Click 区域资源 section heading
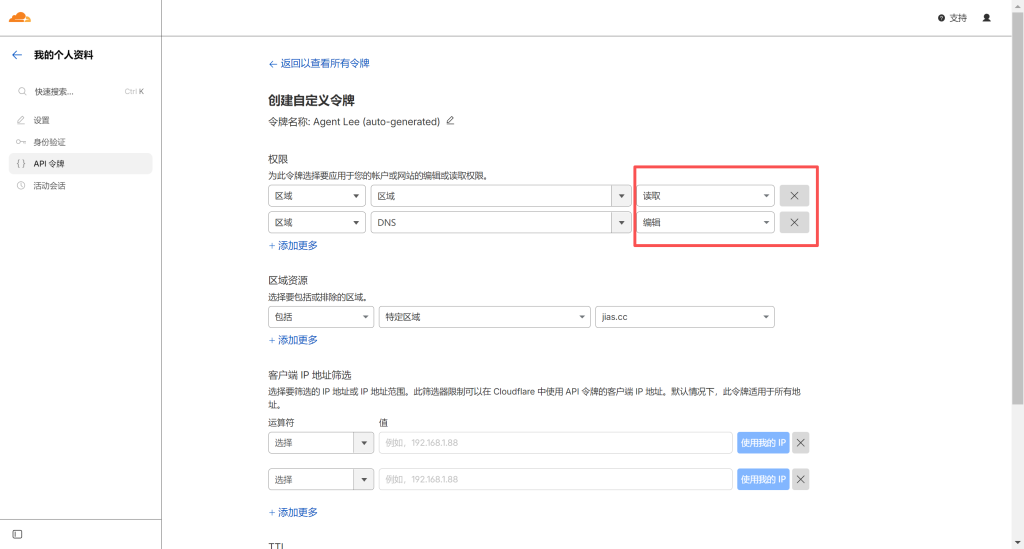The image size is (1024, 549). click(x=288, y=281)
